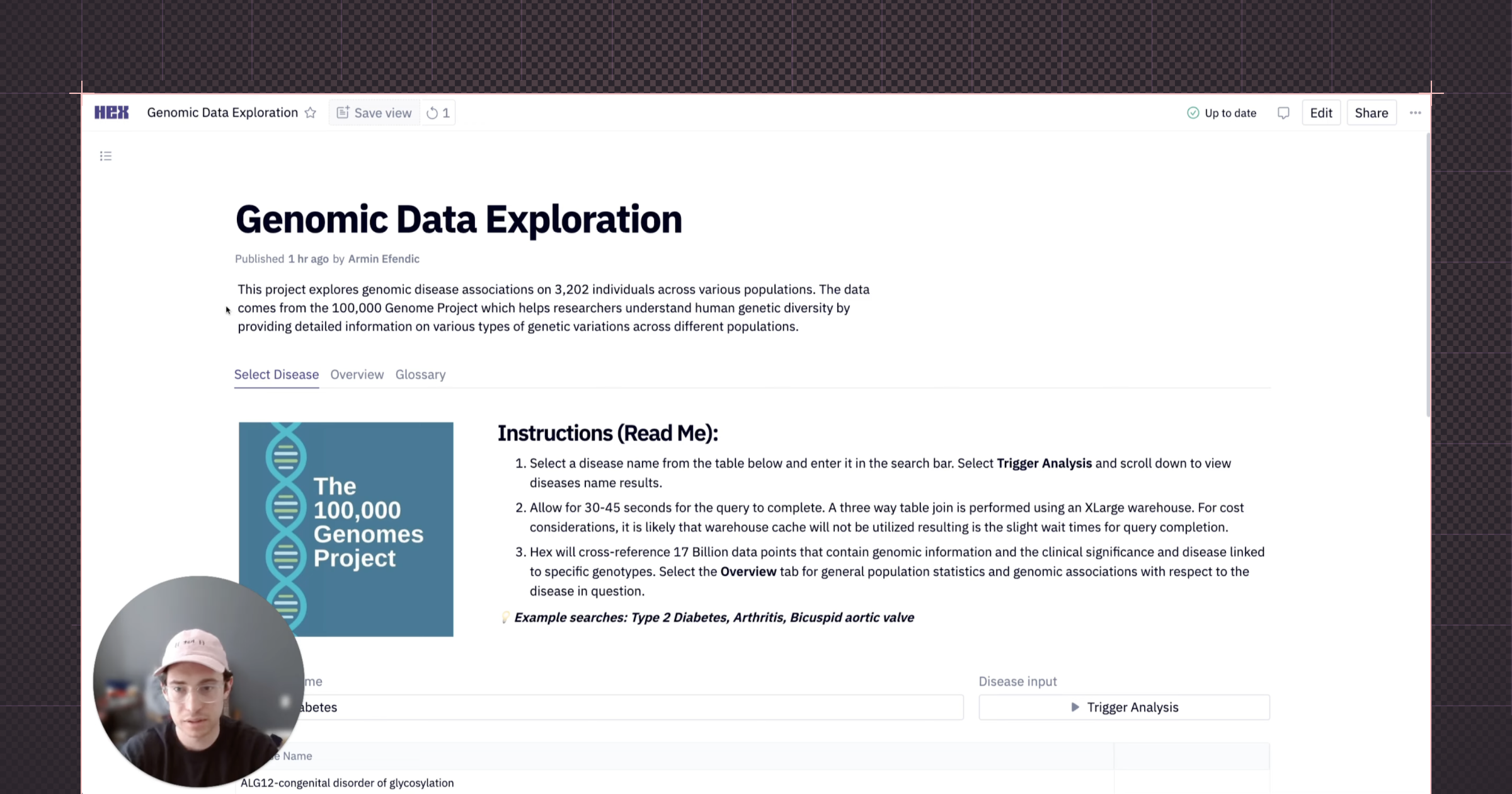The width and height of the screenshot is (1512, 794).
Task: Click the ALG12-congenital disorder of glycosylation row
Action: [x=752, y=783]
